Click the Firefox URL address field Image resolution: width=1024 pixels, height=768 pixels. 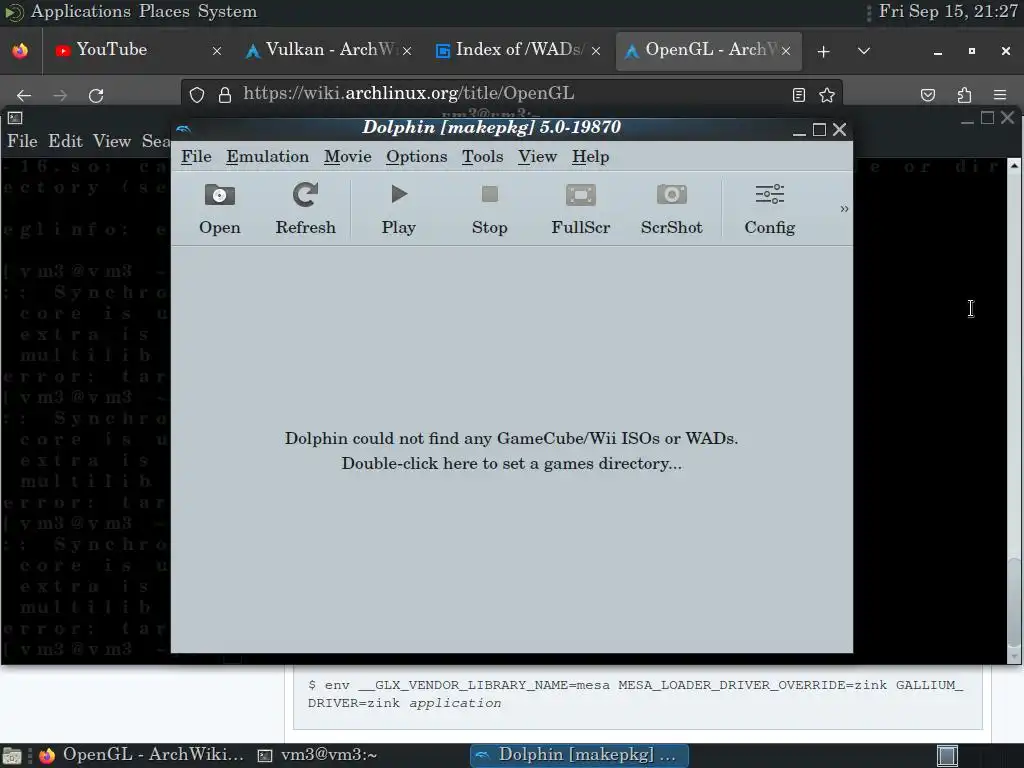click(x=512, y=93)
